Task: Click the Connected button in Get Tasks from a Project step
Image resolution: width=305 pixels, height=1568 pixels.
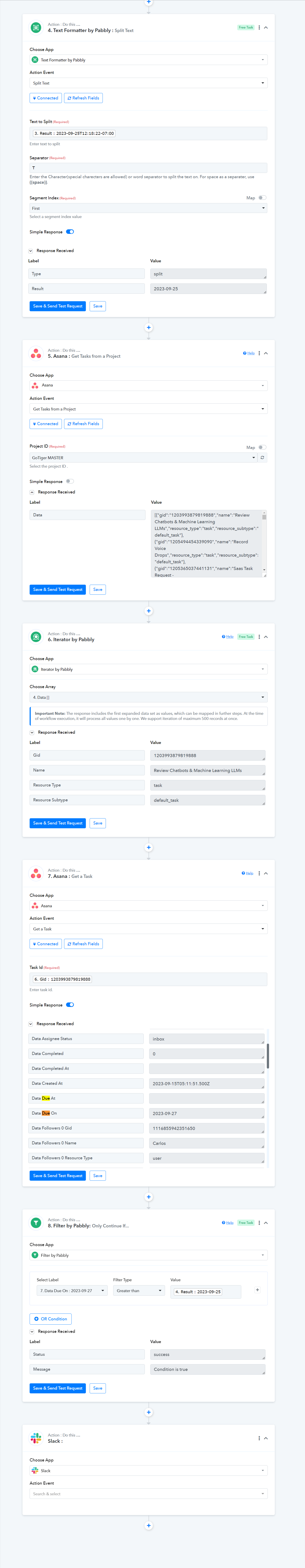Action: 46,424
